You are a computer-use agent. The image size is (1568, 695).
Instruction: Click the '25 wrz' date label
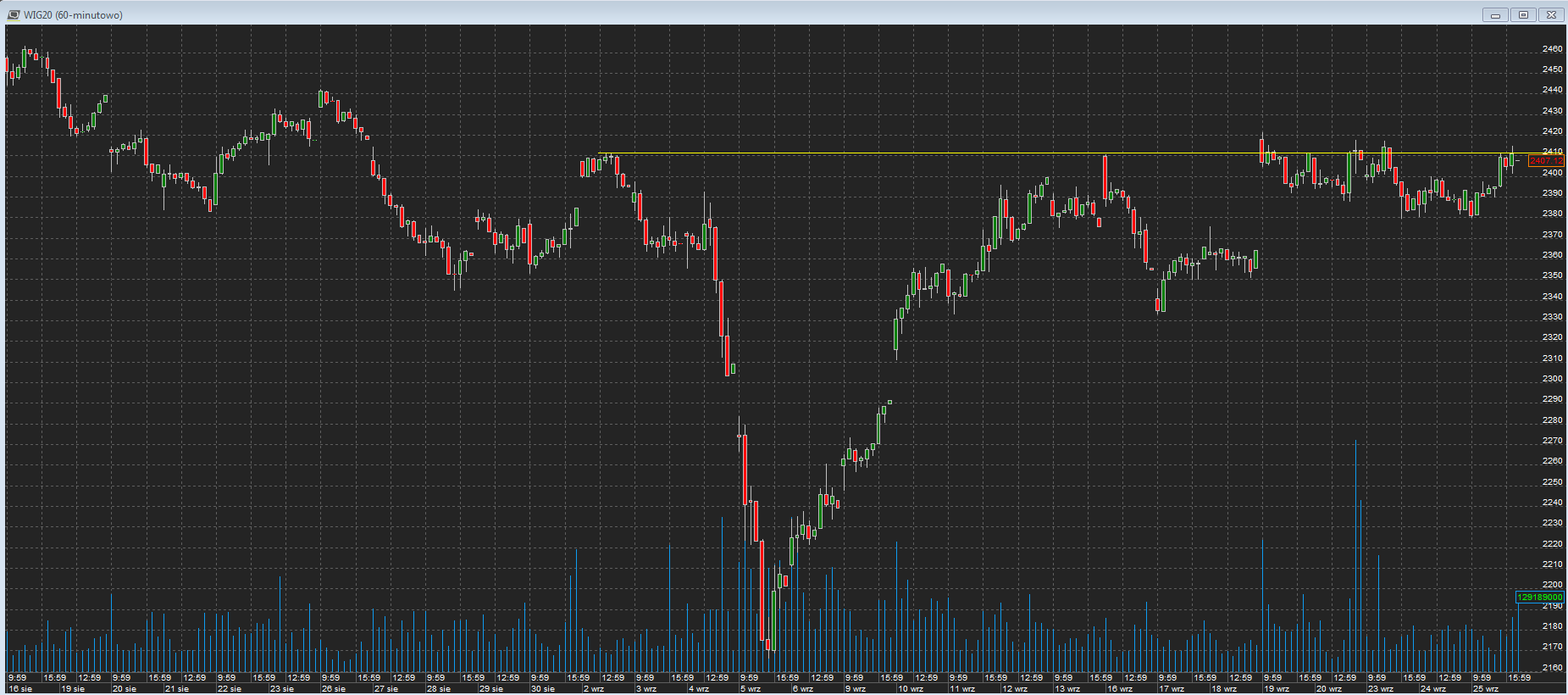(x=1486, y=689)
